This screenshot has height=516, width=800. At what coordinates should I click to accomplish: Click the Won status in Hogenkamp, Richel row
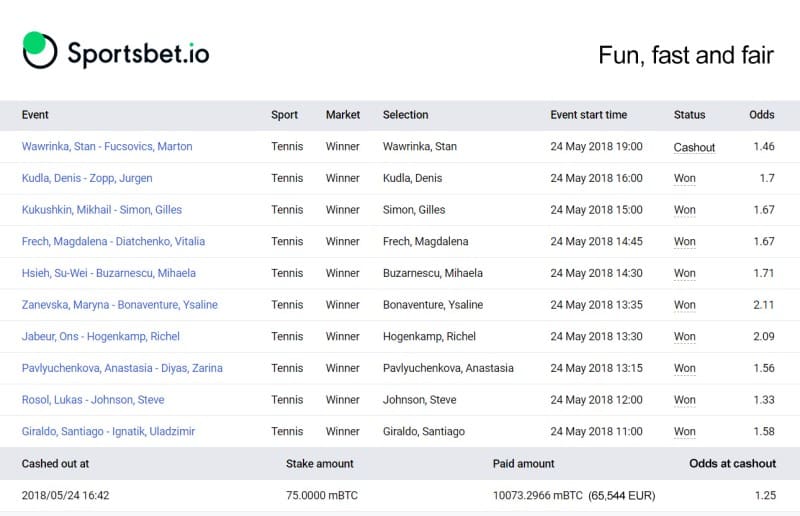tap(685, 336)
